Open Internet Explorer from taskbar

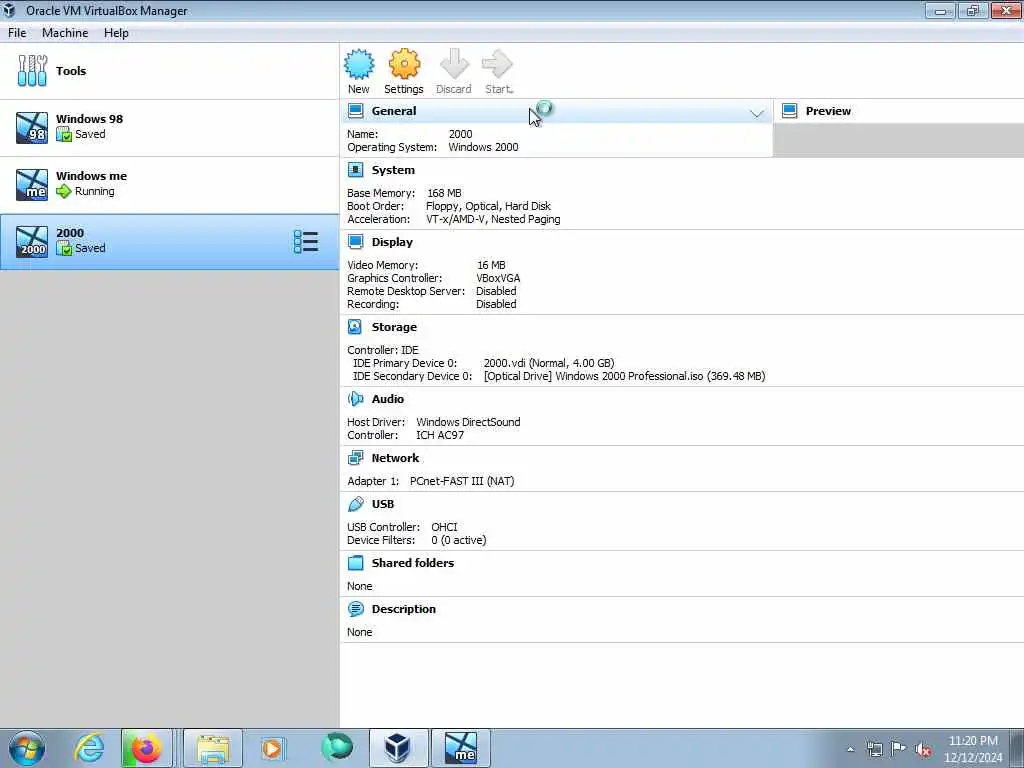pyautogui.click(x=89, y=748)
